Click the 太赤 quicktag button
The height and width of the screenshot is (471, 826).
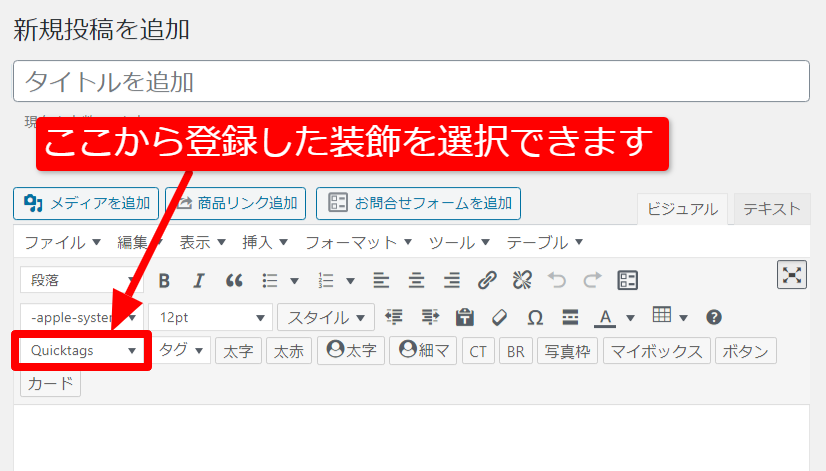[x=289, y=351]
